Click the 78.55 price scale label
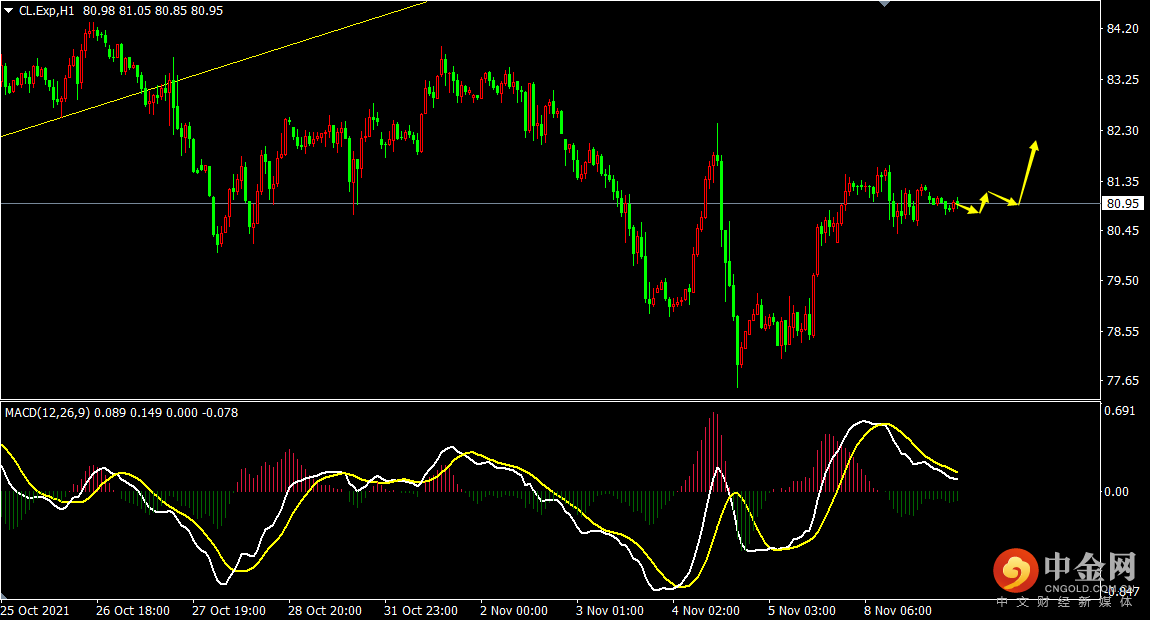Viewport: 1150px width, 620px height. [1122, 332]
